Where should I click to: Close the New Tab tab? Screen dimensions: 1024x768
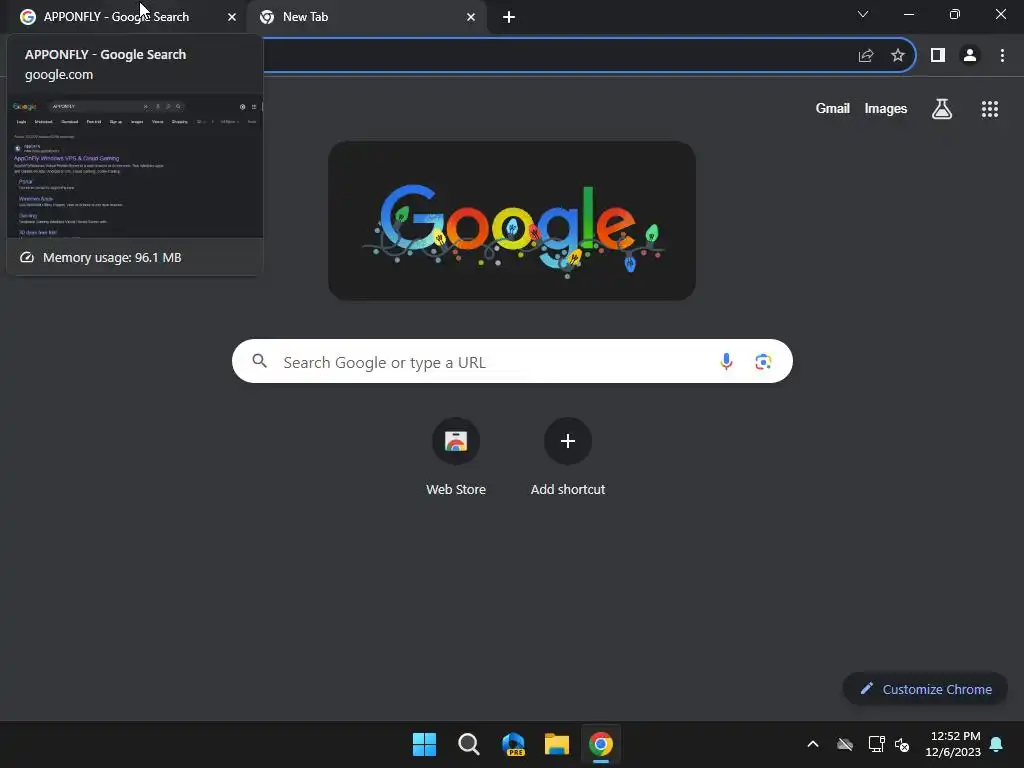(x=471, y=17)
